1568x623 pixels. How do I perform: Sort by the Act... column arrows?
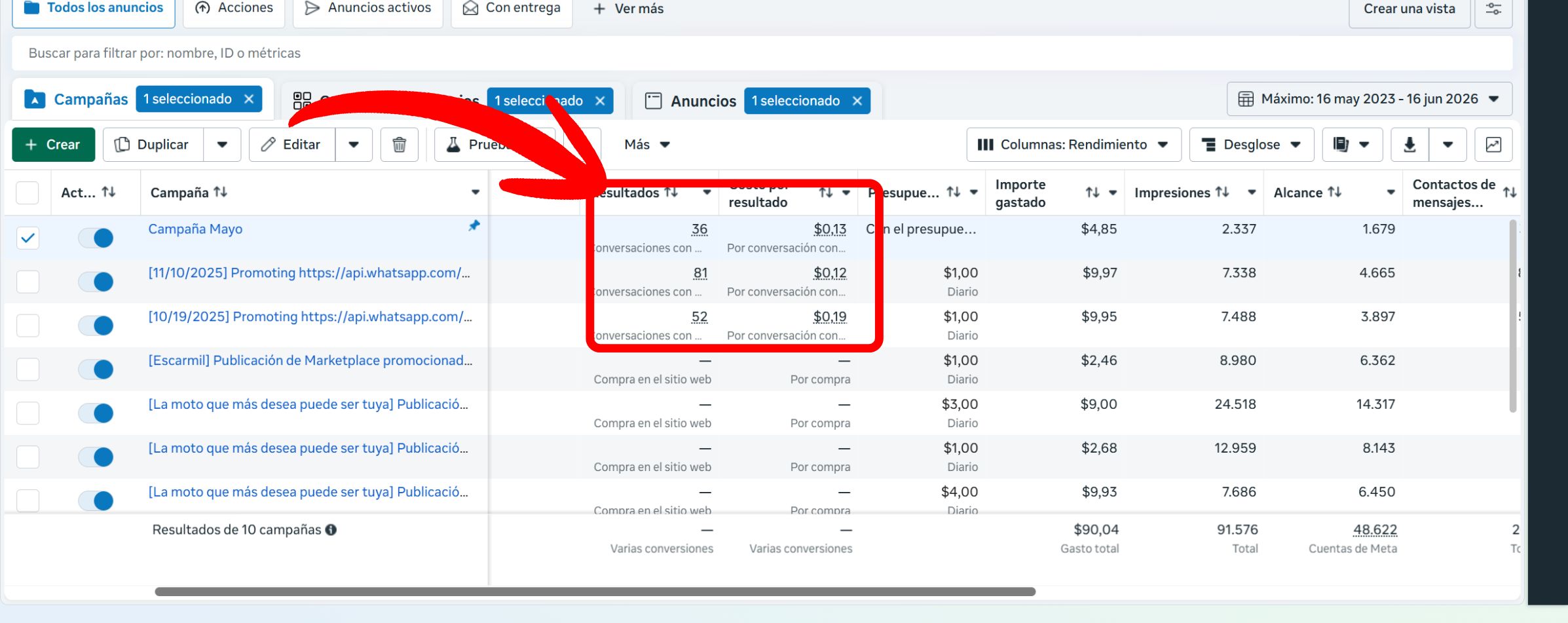109,192
